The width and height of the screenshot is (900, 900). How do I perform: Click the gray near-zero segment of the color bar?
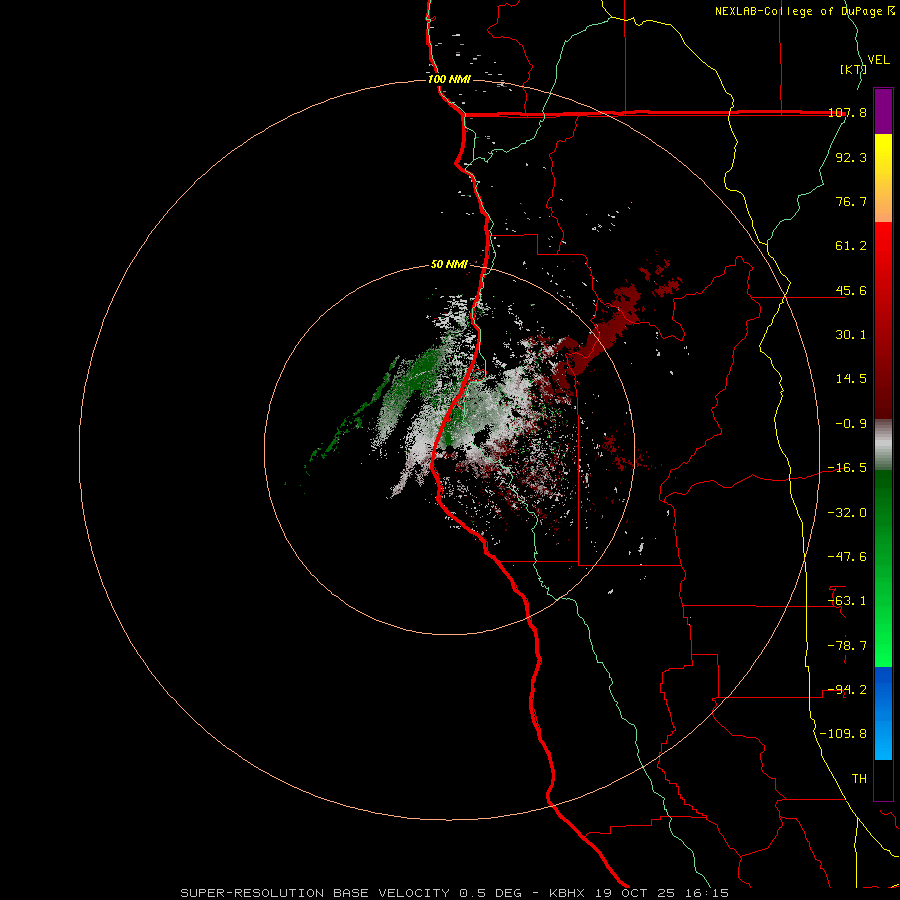point(883,445)
